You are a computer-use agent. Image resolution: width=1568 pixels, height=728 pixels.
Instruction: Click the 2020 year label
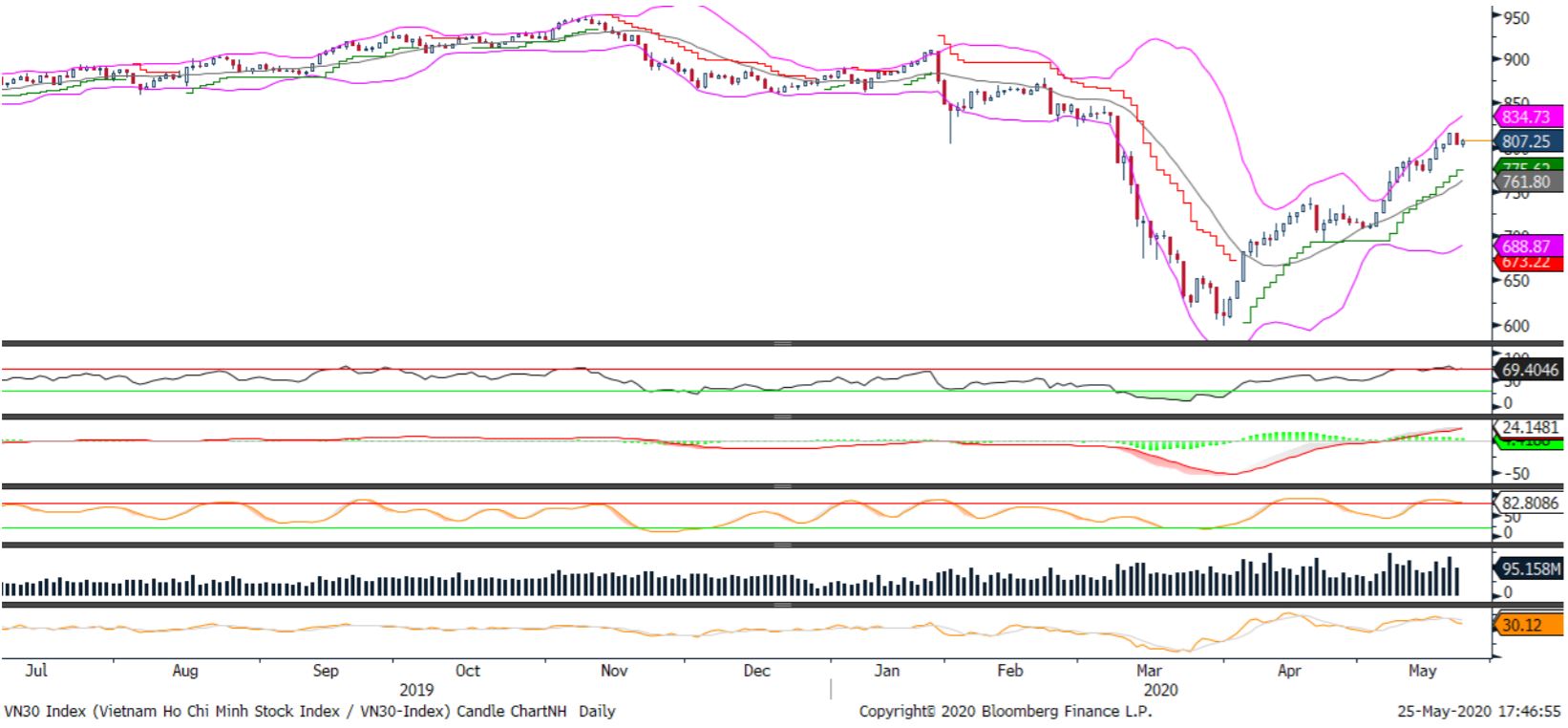1160,690
